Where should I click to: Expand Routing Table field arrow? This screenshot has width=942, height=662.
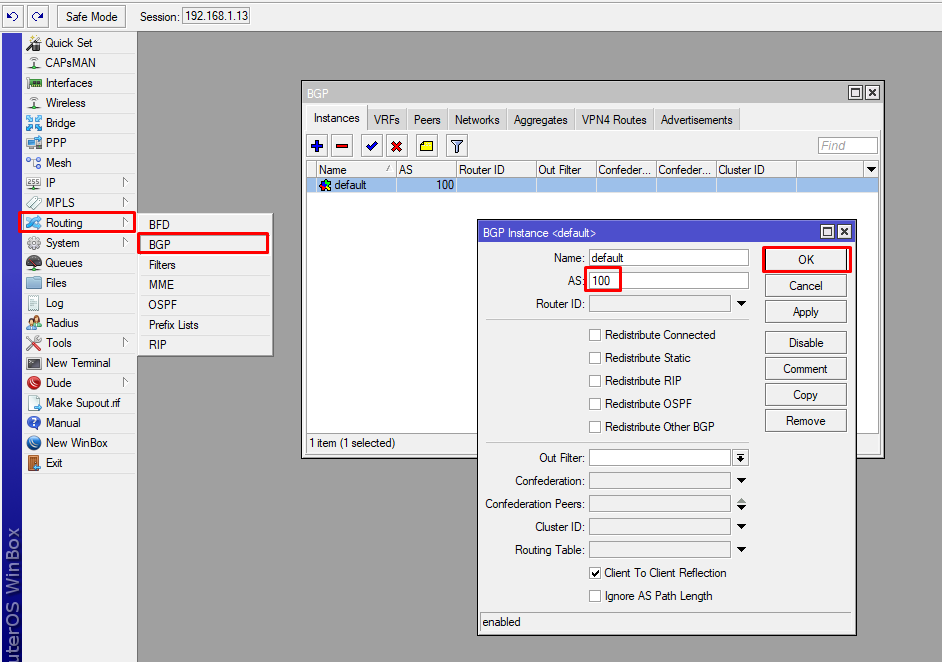click(741, 550)
